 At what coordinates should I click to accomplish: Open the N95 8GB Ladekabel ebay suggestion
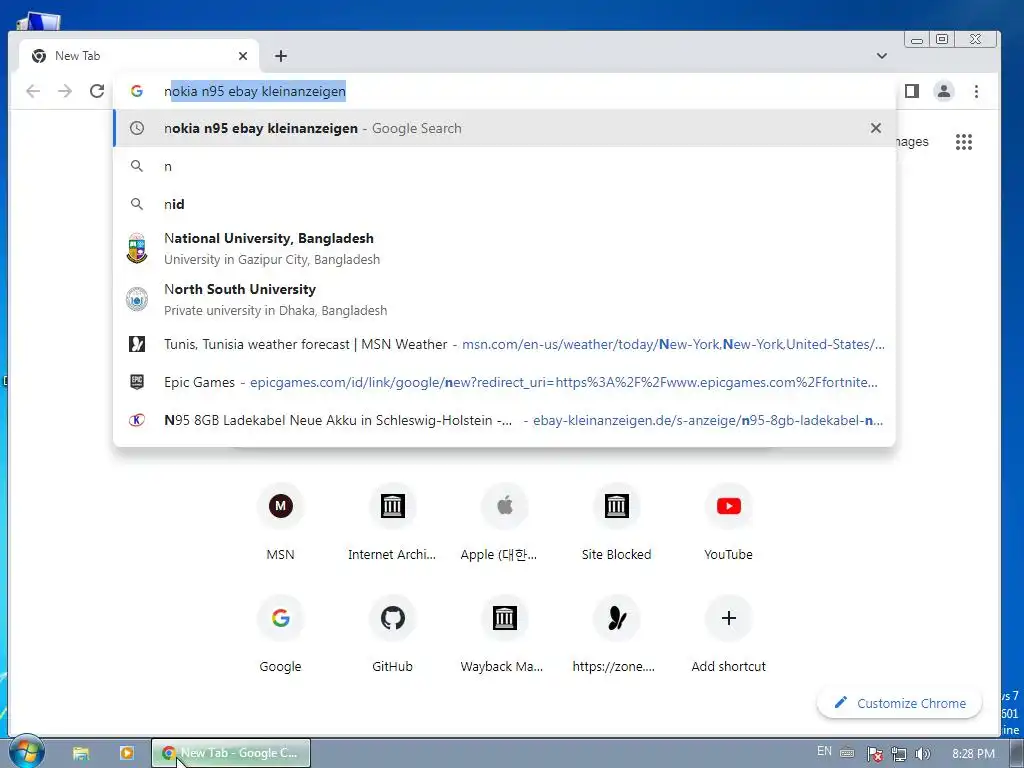(x=504, y=420)
